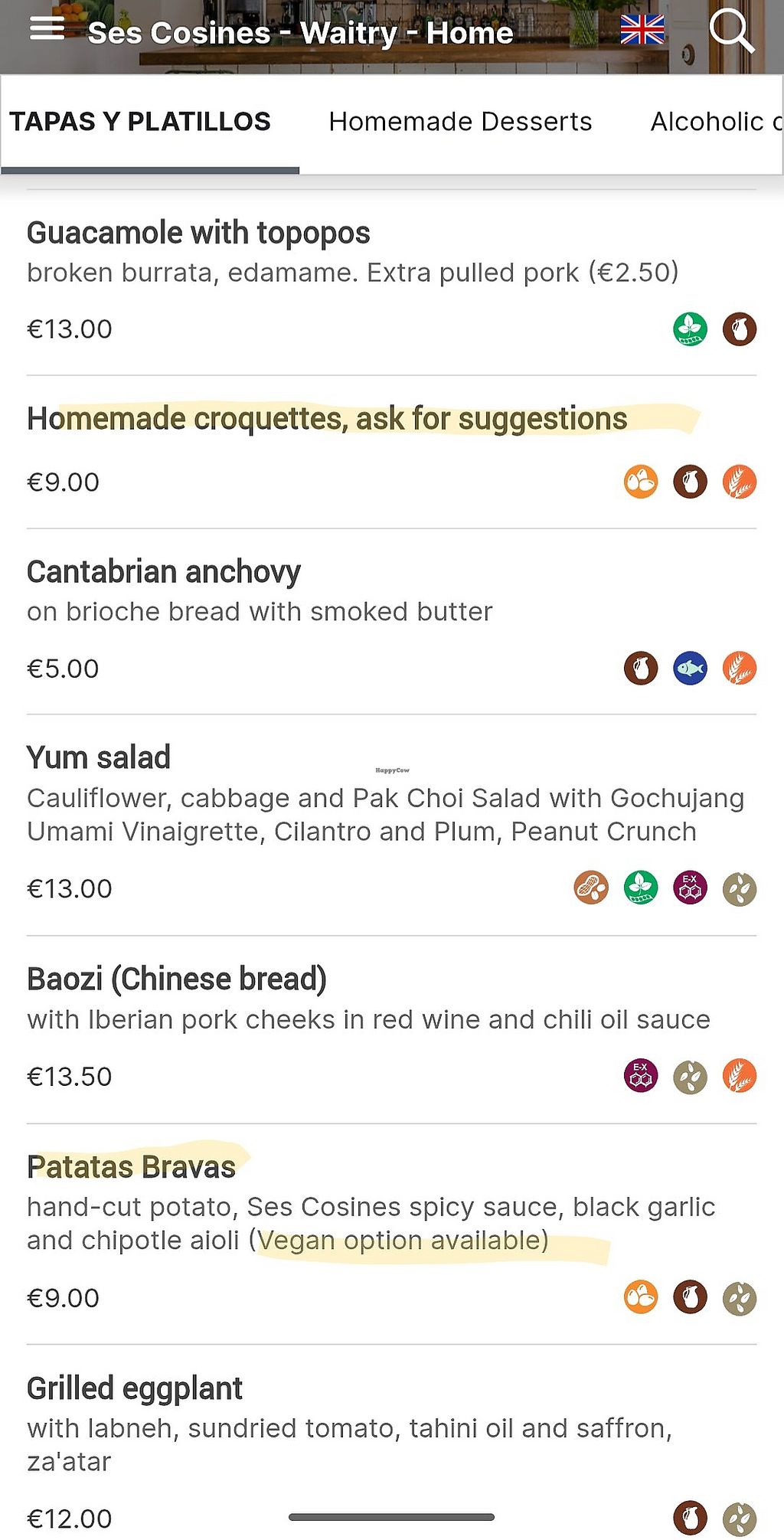
Task: Tap sulphites icon on Baozi
Action: (641, 1076)
